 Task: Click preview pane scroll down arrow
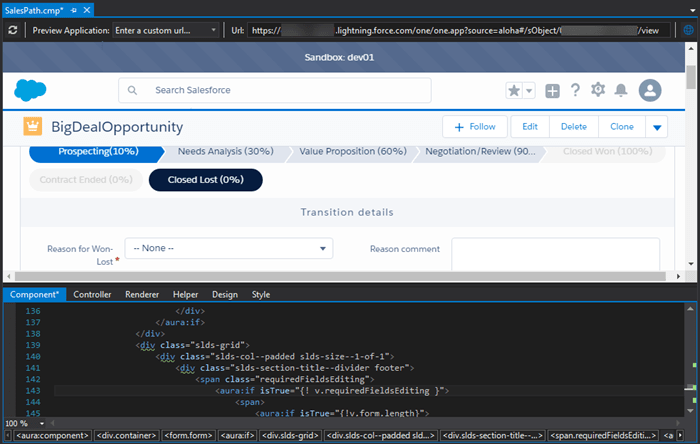691,264
